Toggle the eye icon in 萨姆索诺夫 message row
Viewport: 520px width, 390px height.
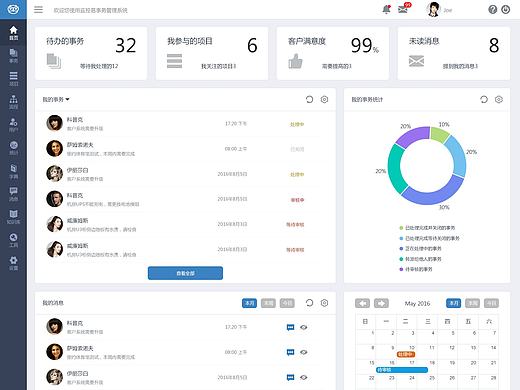(x=303, y=352)
